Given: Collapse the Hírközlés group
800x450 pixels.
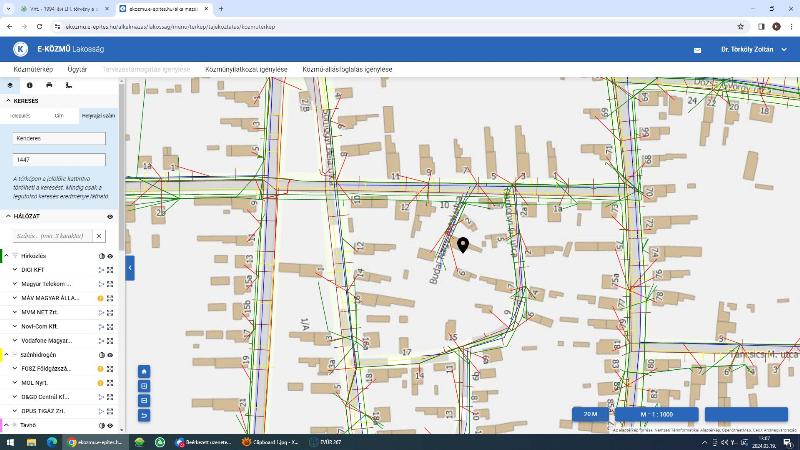Looking at the screenshot, I should (7, 256).
